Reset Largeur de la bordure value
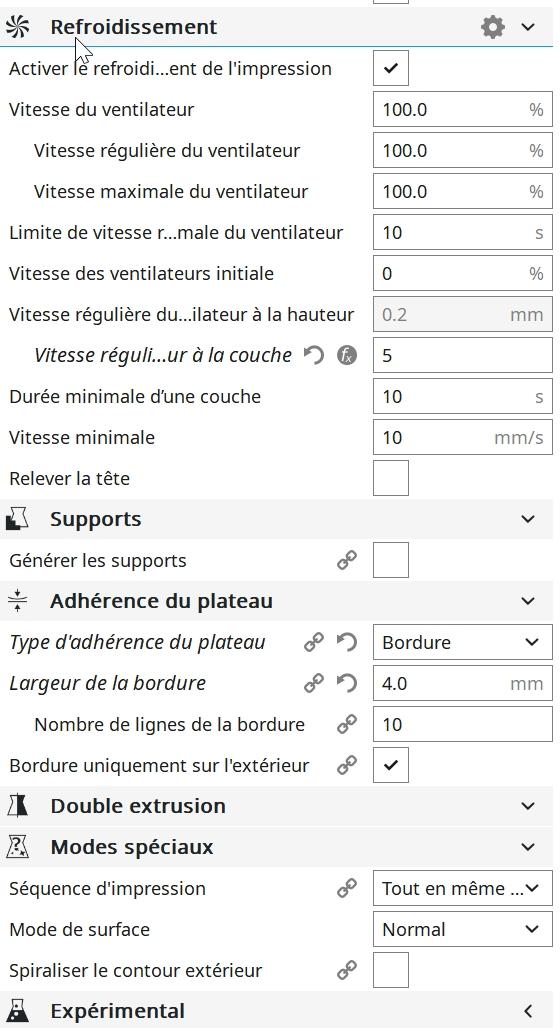The width and height of the screenshot is (560, 1028). pyautogui.click(x=347, y=683)
